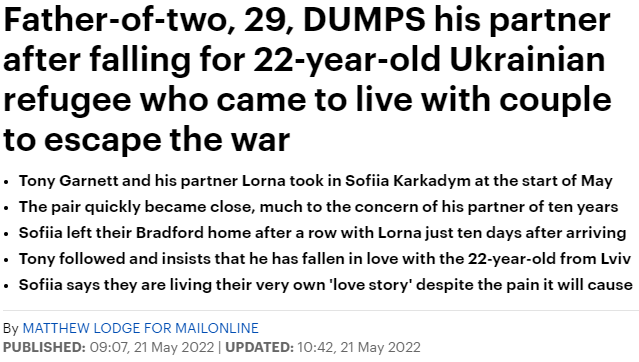Click the published time 09:07, 21 May 2022
639x362 pixels.
click(152, 347)
